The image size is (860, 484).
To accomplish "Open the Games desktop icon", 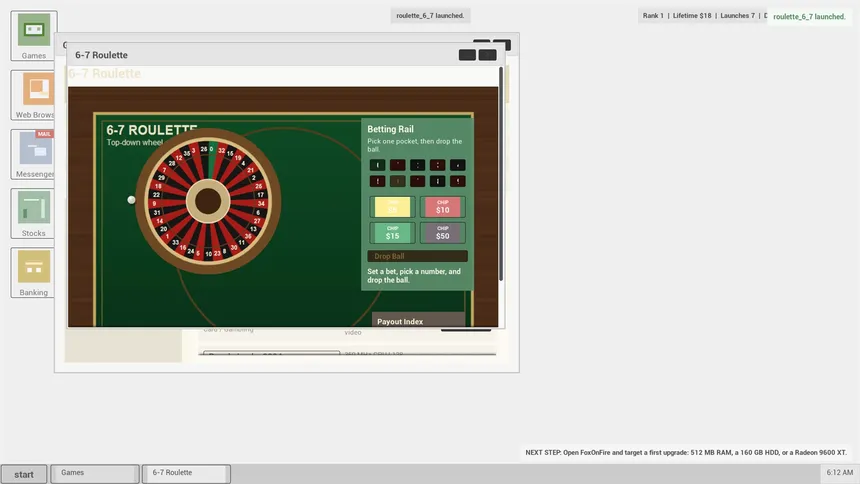I will click(x=33, y=36).
